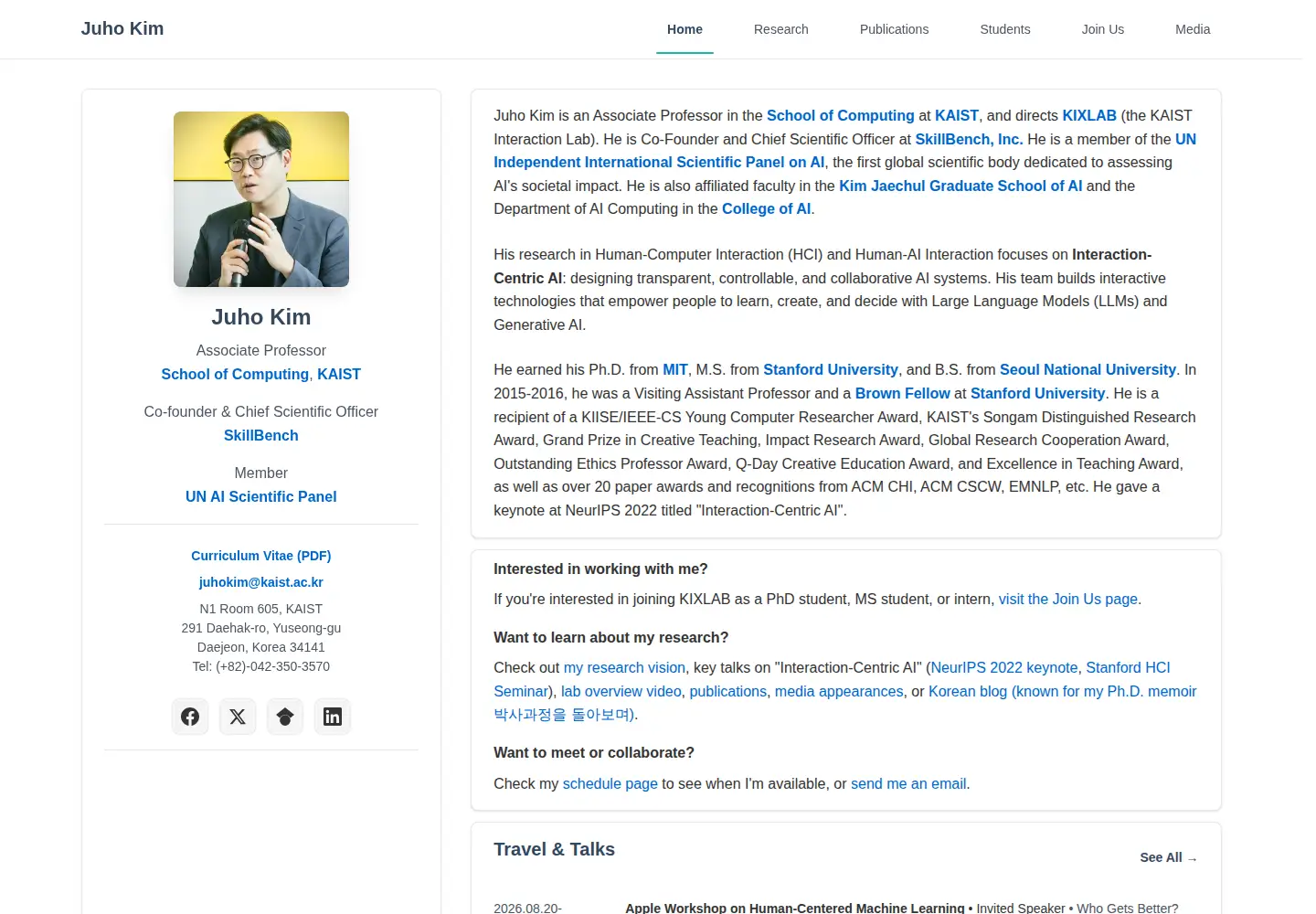Open the College of AI link
Screen dimensions: 1316x914
(767, 208)
